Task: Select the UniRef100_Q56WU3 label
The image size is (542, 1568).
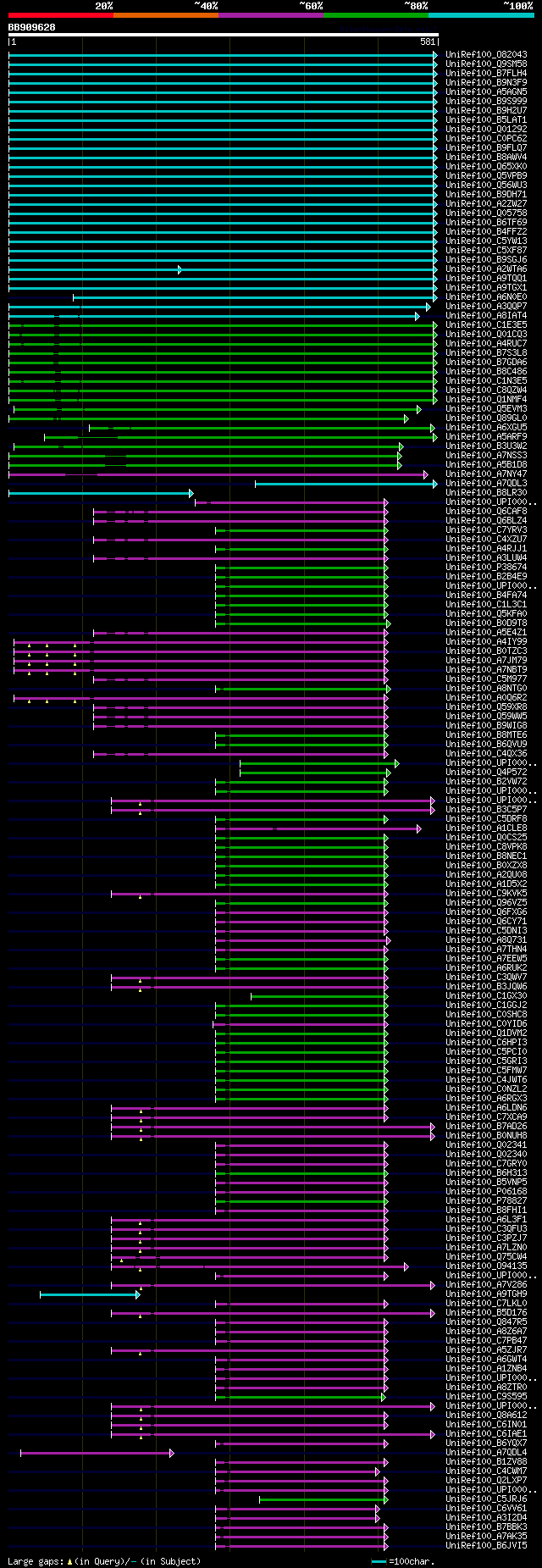Action: coord(486,185)
